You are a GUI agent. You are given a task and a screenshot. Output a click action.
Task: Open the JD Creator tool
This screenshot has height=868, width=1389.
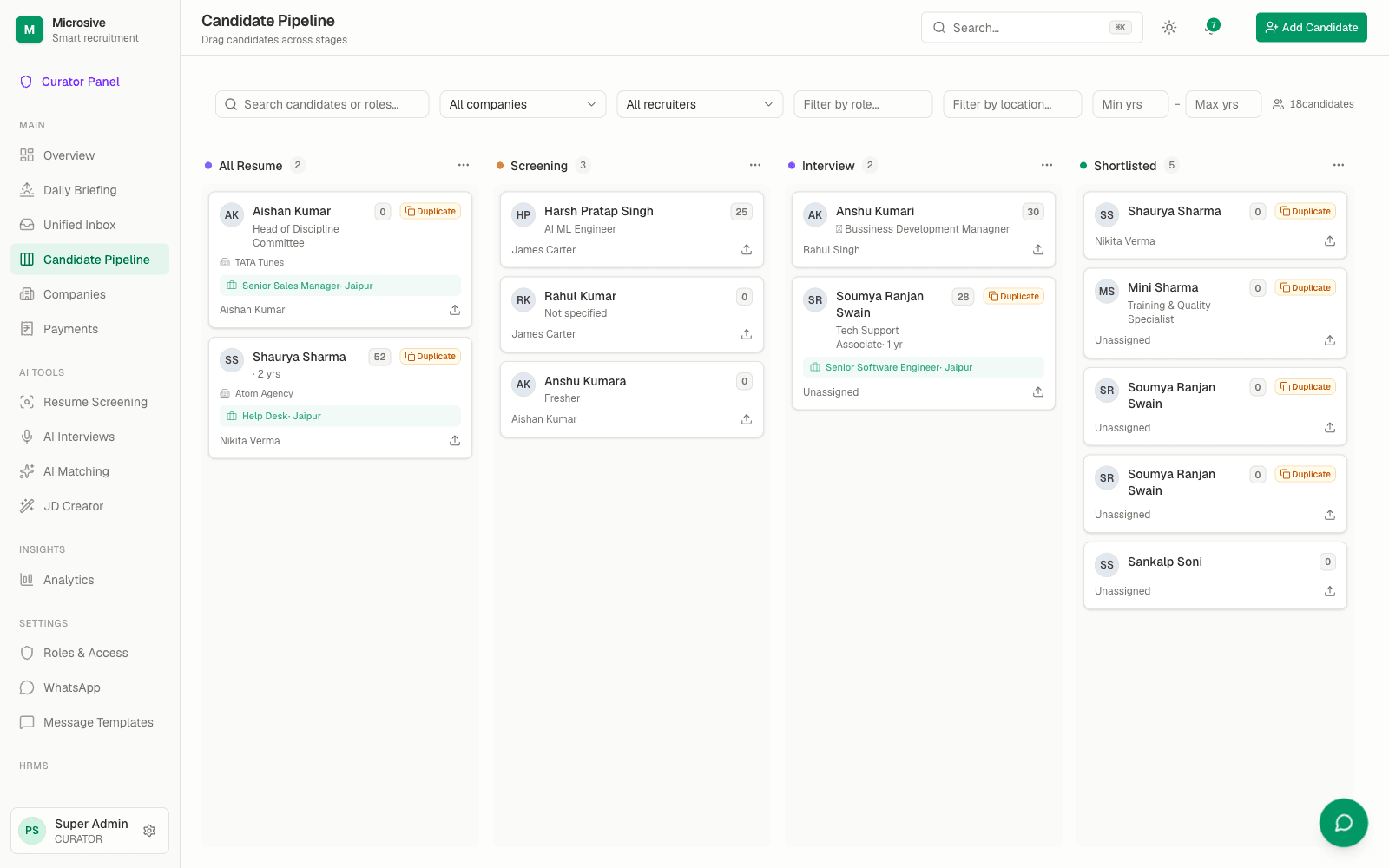90,506
